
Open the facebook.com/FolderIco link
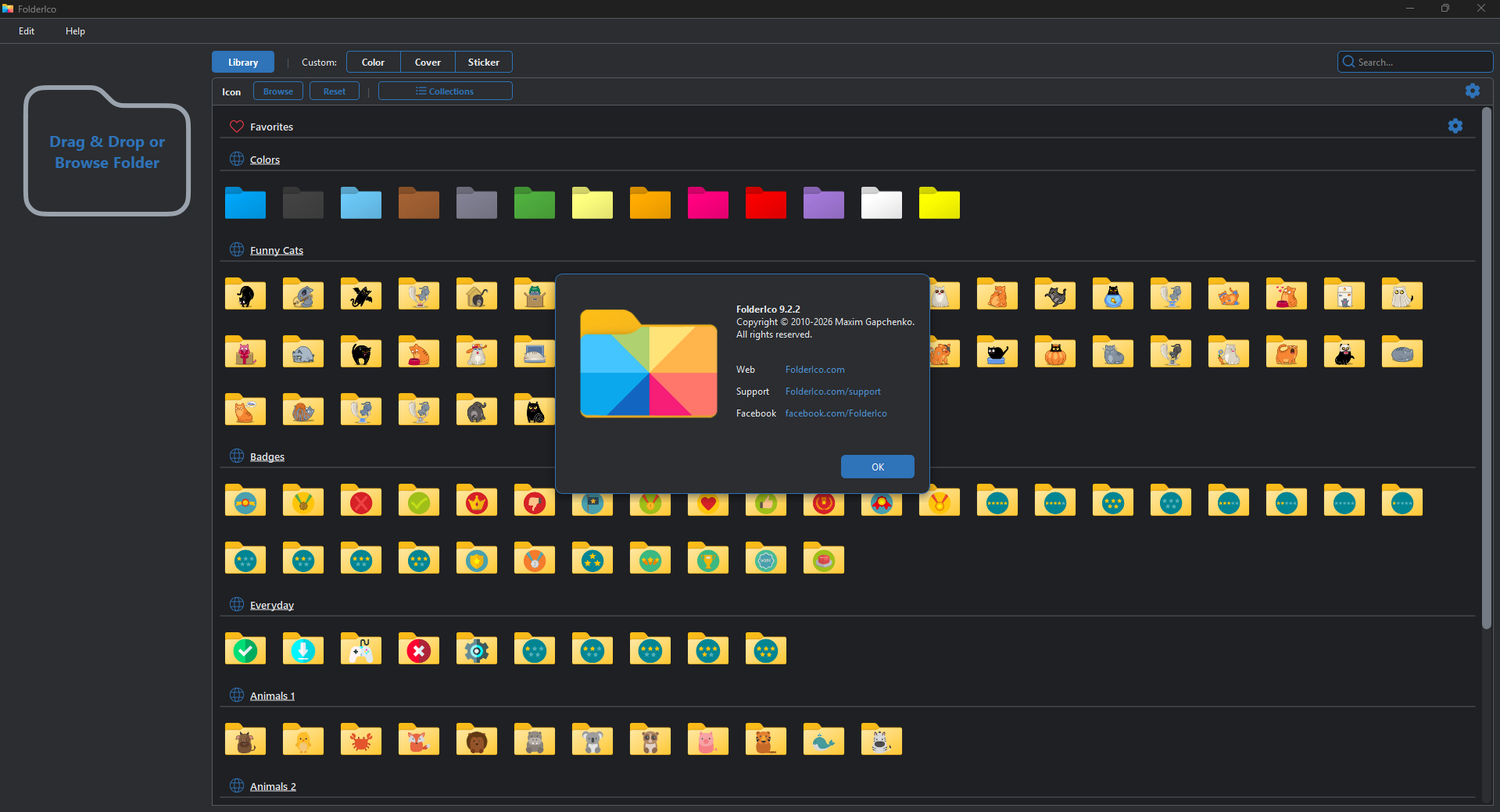click(836, 413)
